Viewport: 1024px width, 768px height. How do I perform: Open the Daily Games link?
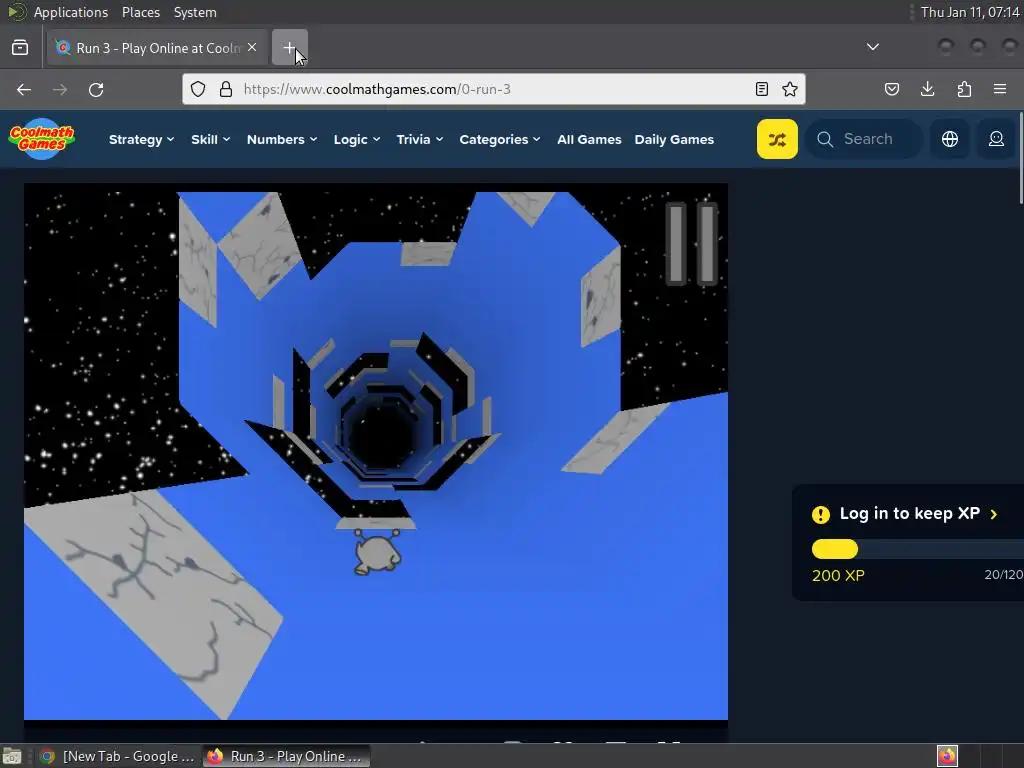tap(674, 139)
